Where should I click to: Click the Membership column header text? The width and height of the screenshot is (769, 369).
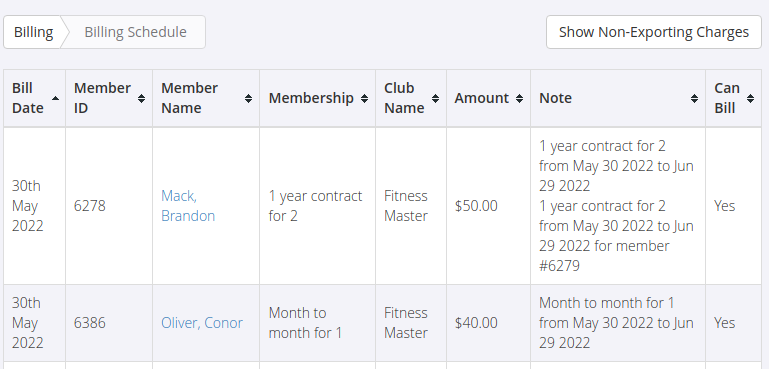(311, 98)
